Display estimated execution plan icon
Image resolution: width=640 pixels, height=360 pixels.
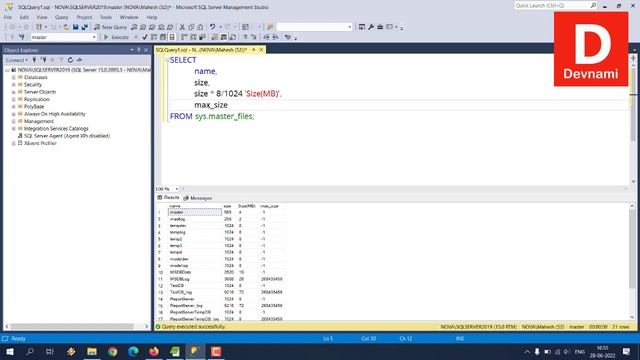pos(154,37)
